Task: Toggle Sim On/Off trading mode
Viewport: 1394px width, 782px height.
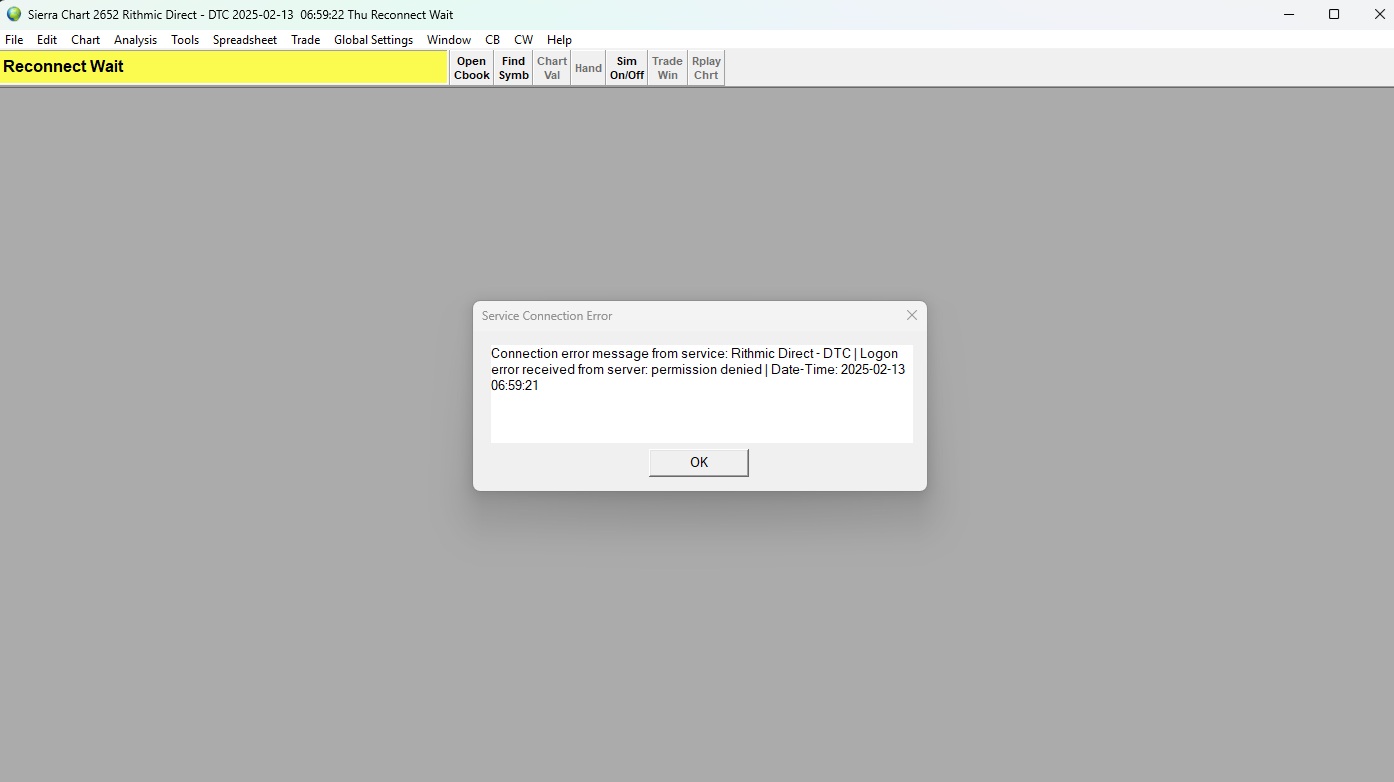Action: coord(627,68)
